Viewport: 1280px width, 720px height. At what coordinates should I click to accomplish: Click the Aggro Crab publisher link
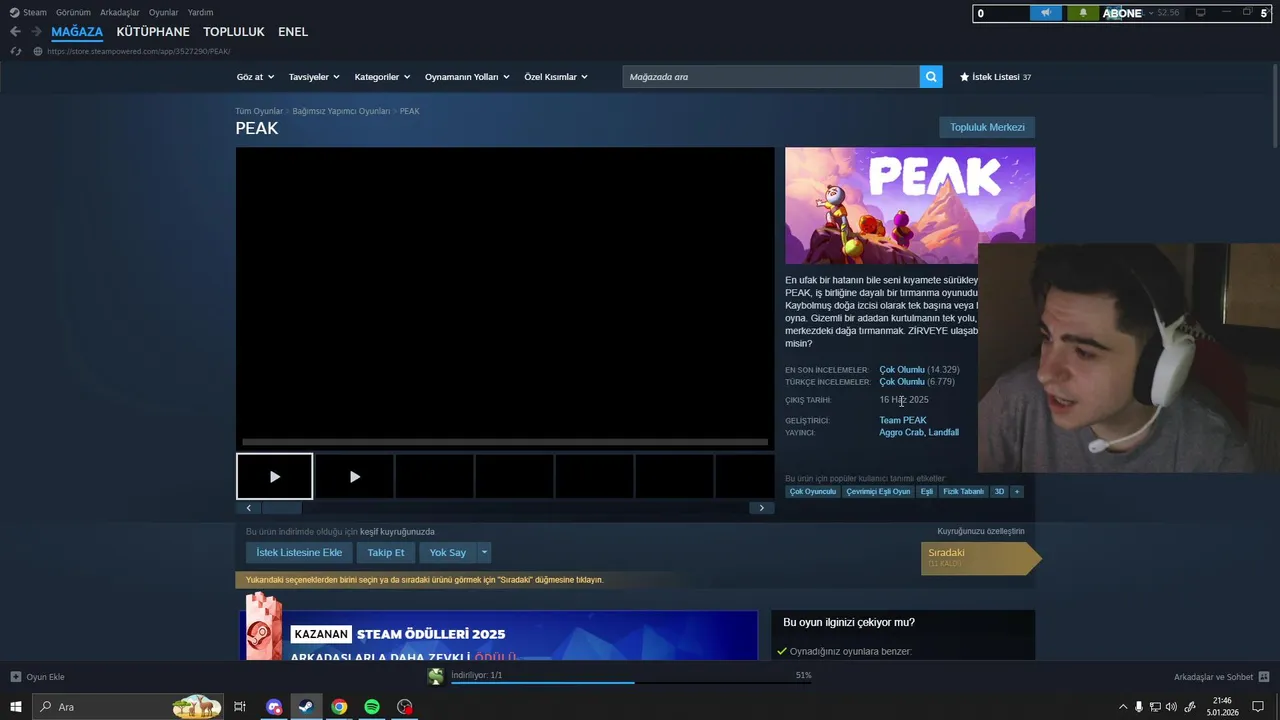(901, 433)
